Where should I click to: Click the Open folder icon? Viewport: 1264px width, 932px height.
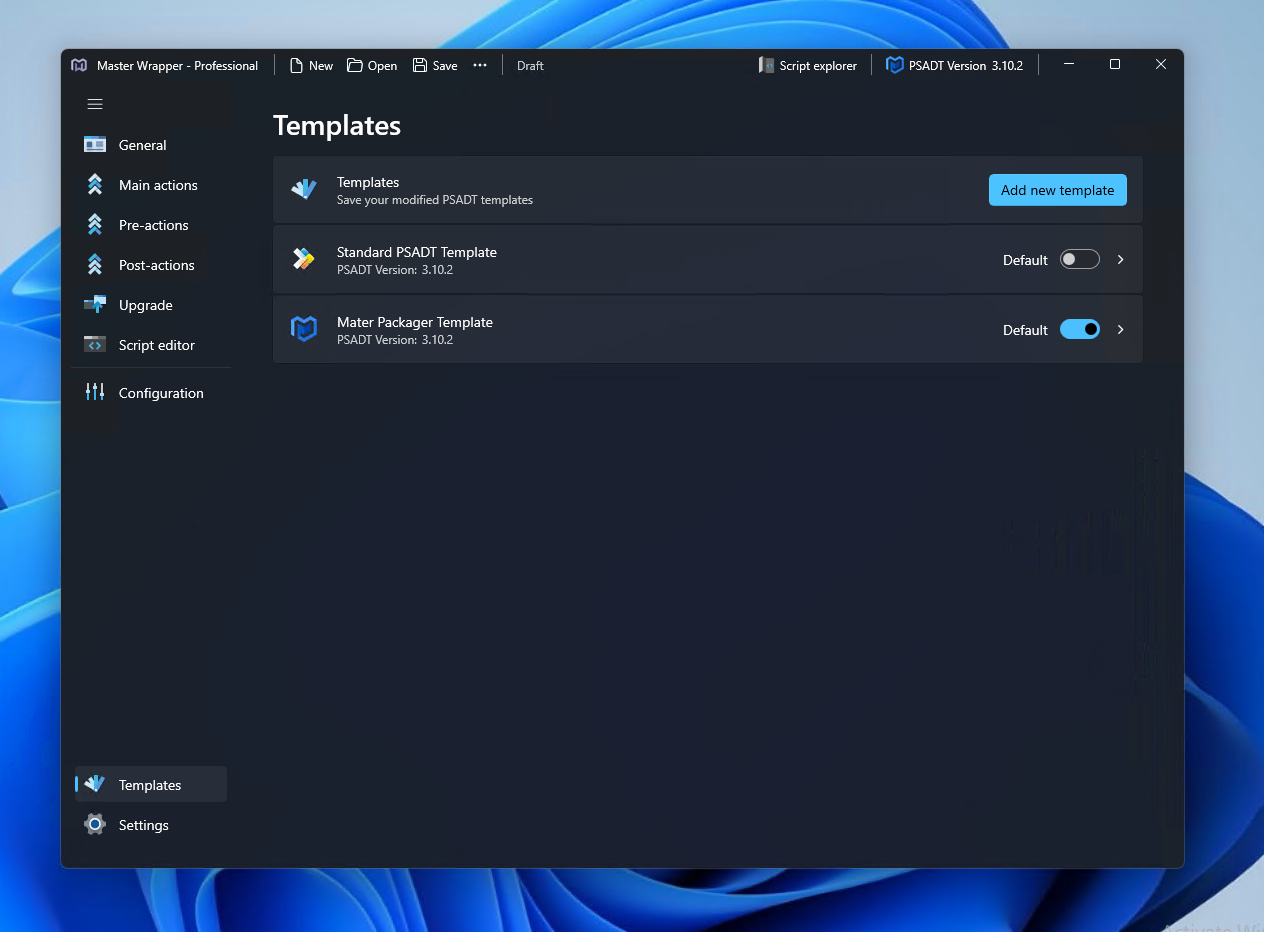[355, 65]
